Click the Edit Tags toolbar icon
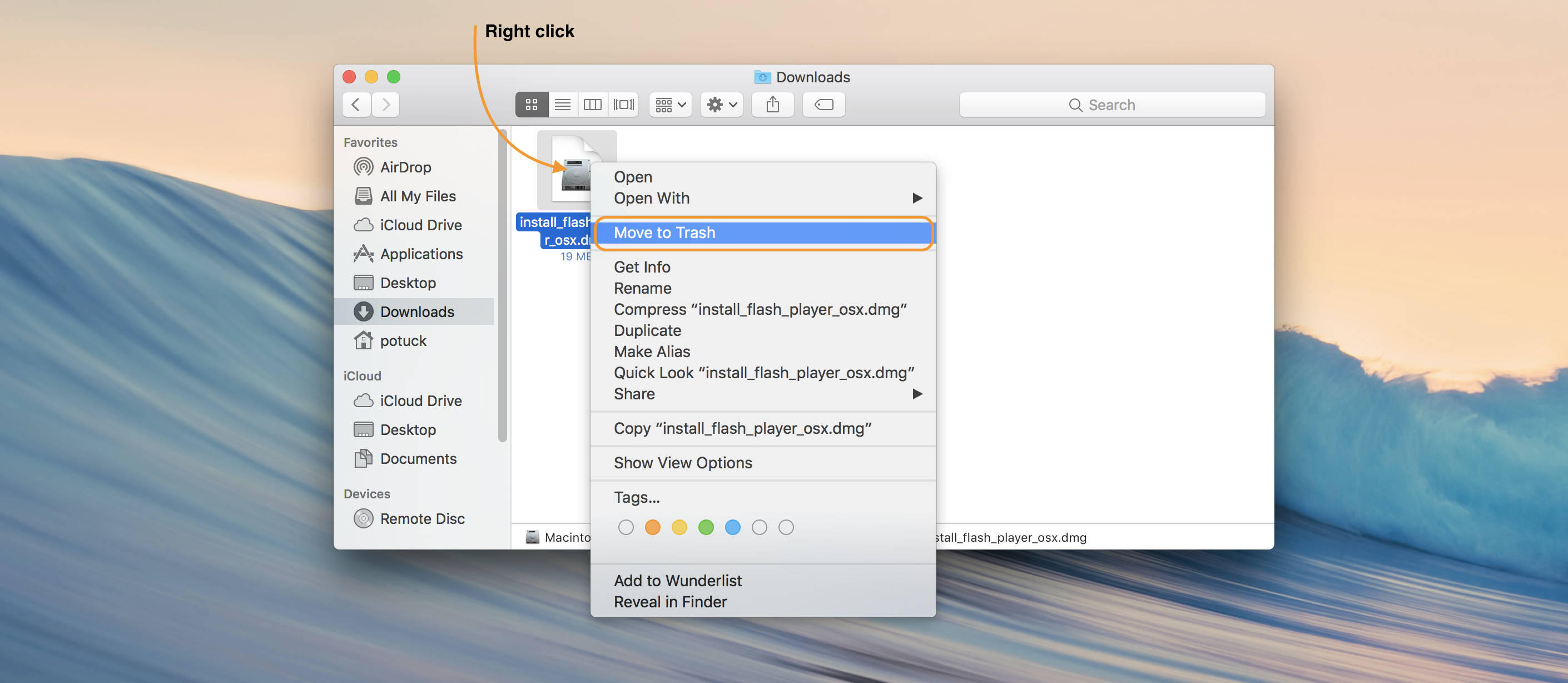Image resolution: width=1568 pixels, height=683 pixels. click(823, 105)
